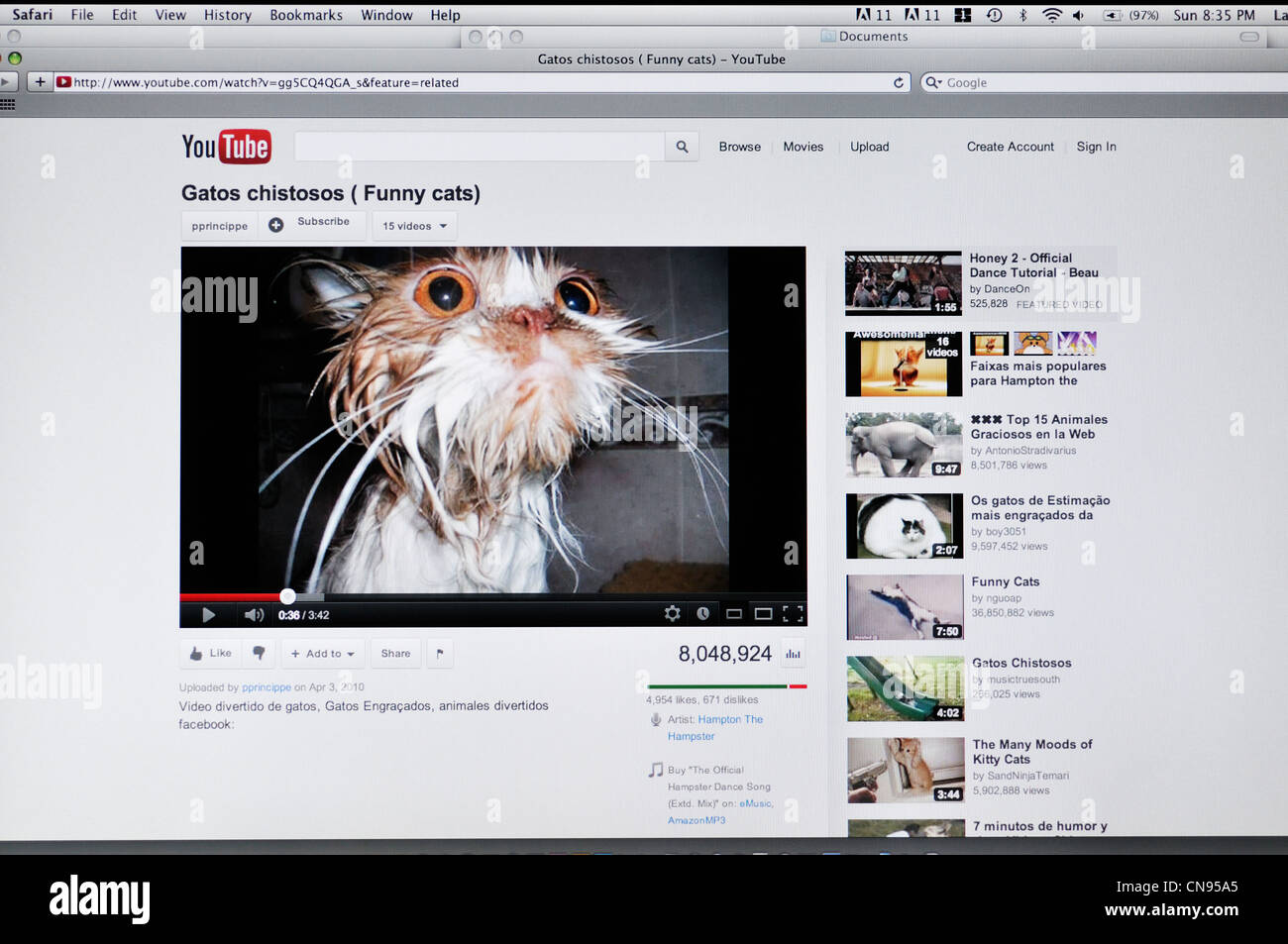Open the Safari menu
This screenshot has width=1288, height=944.
tap(32, 15)
